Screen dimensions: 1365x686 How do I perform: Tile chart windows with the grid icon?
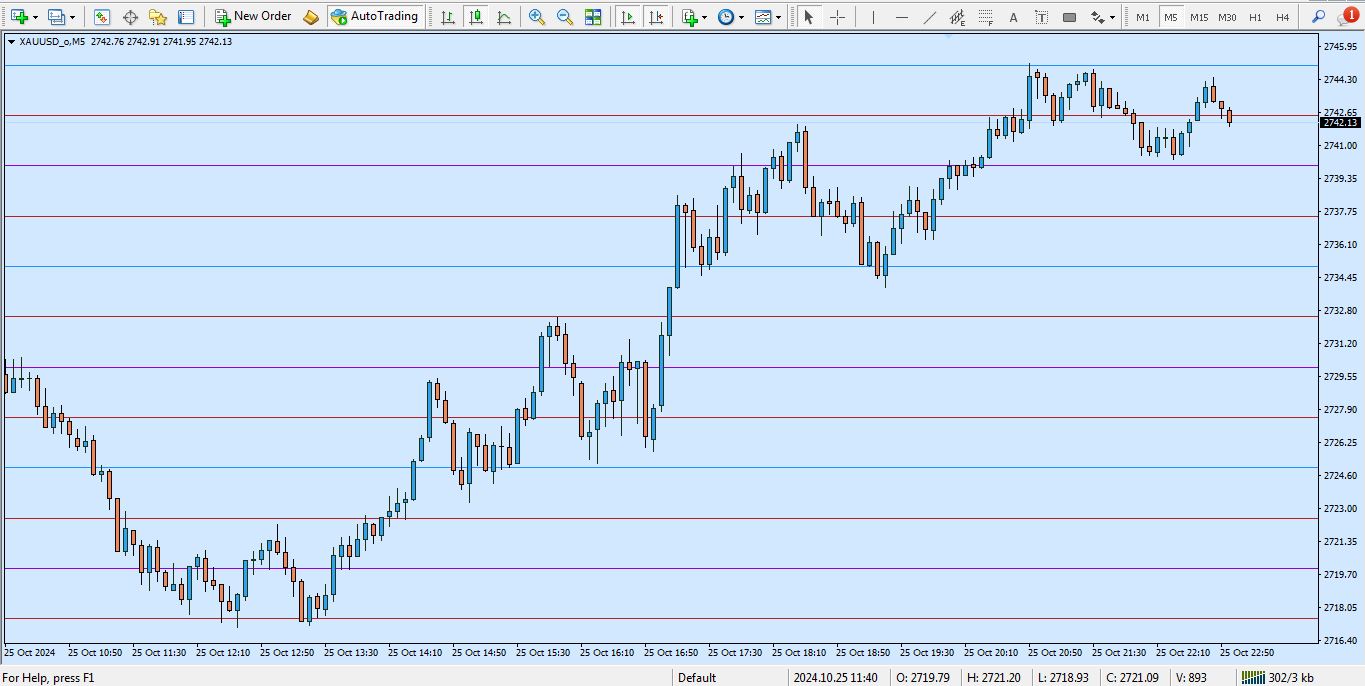pos(593,17)
